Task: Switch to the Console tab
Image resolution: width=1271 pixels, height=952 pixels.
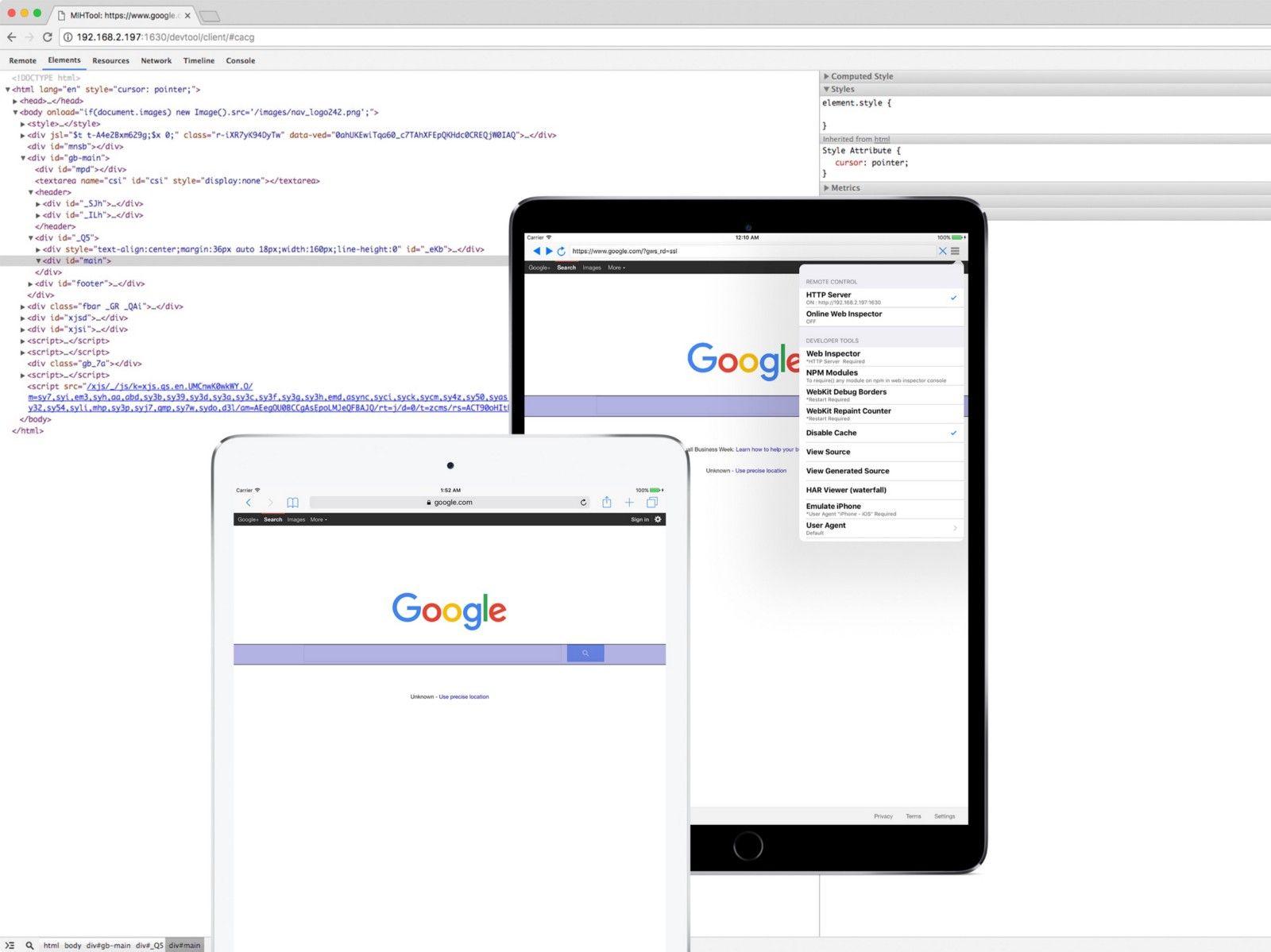Action: (x=240, y=60)
